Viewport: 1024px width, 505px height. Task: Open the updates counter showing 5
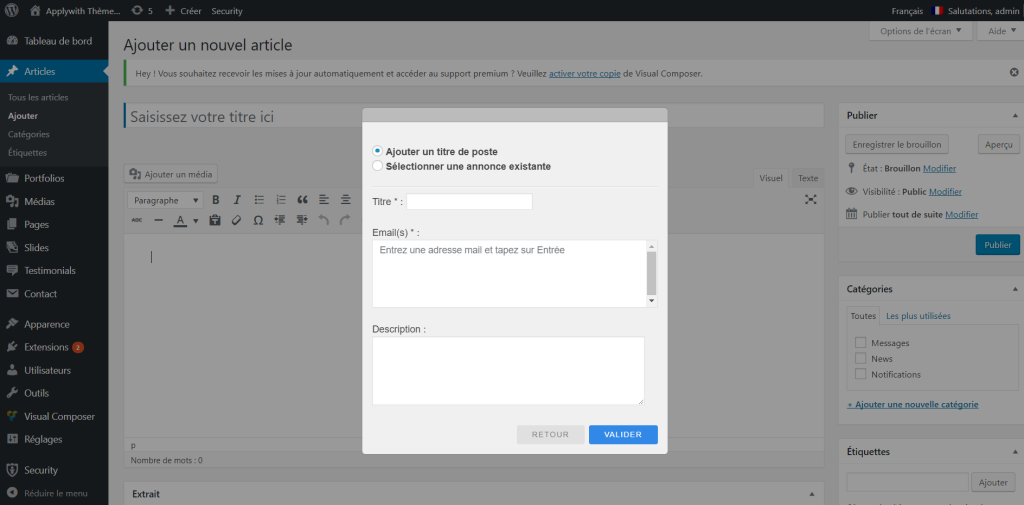click(x=142, y=11)
